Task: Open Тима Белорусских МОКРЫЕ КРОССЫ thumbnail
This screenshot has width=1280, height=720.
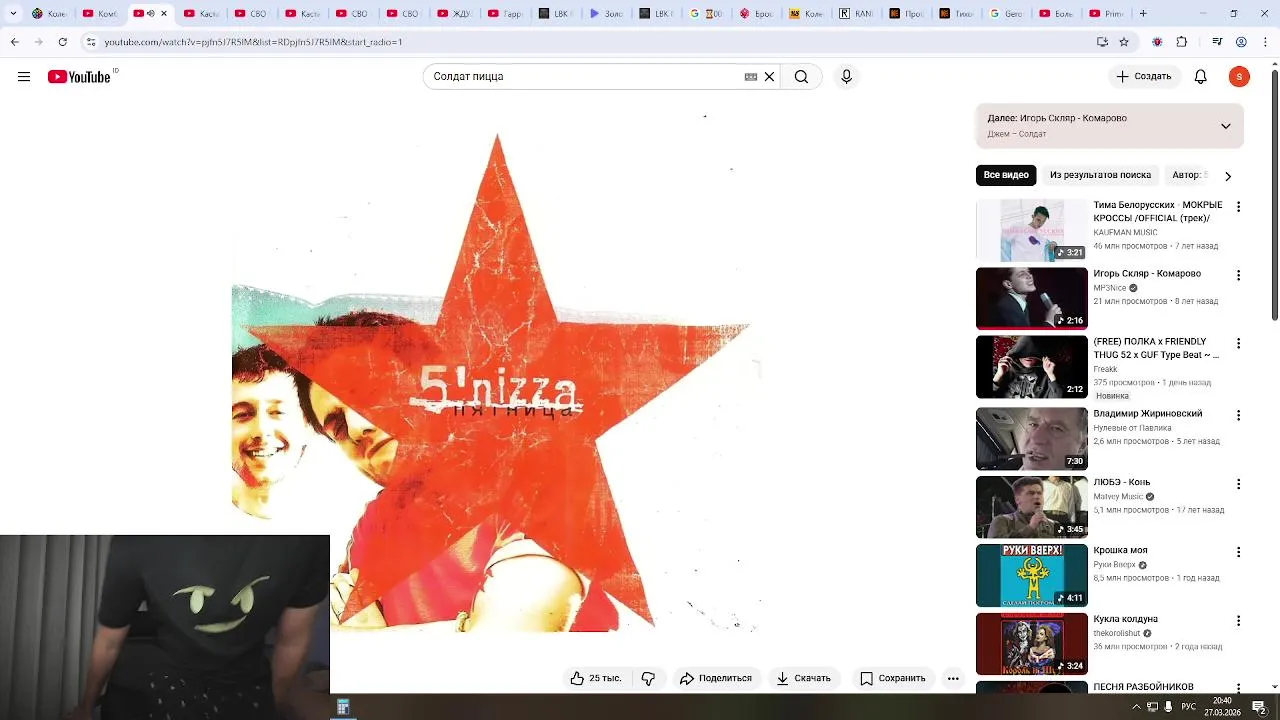Action: point(1031,230)
